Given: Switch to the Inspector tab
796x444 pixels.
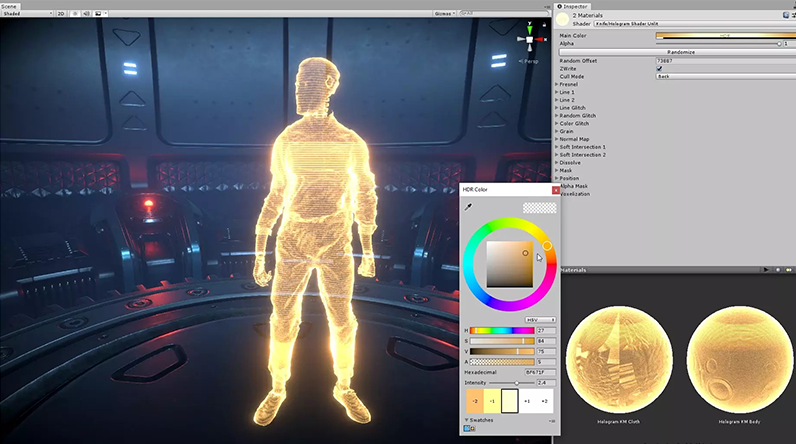Looking at the screenshot, I should click(x=572, y=6).
